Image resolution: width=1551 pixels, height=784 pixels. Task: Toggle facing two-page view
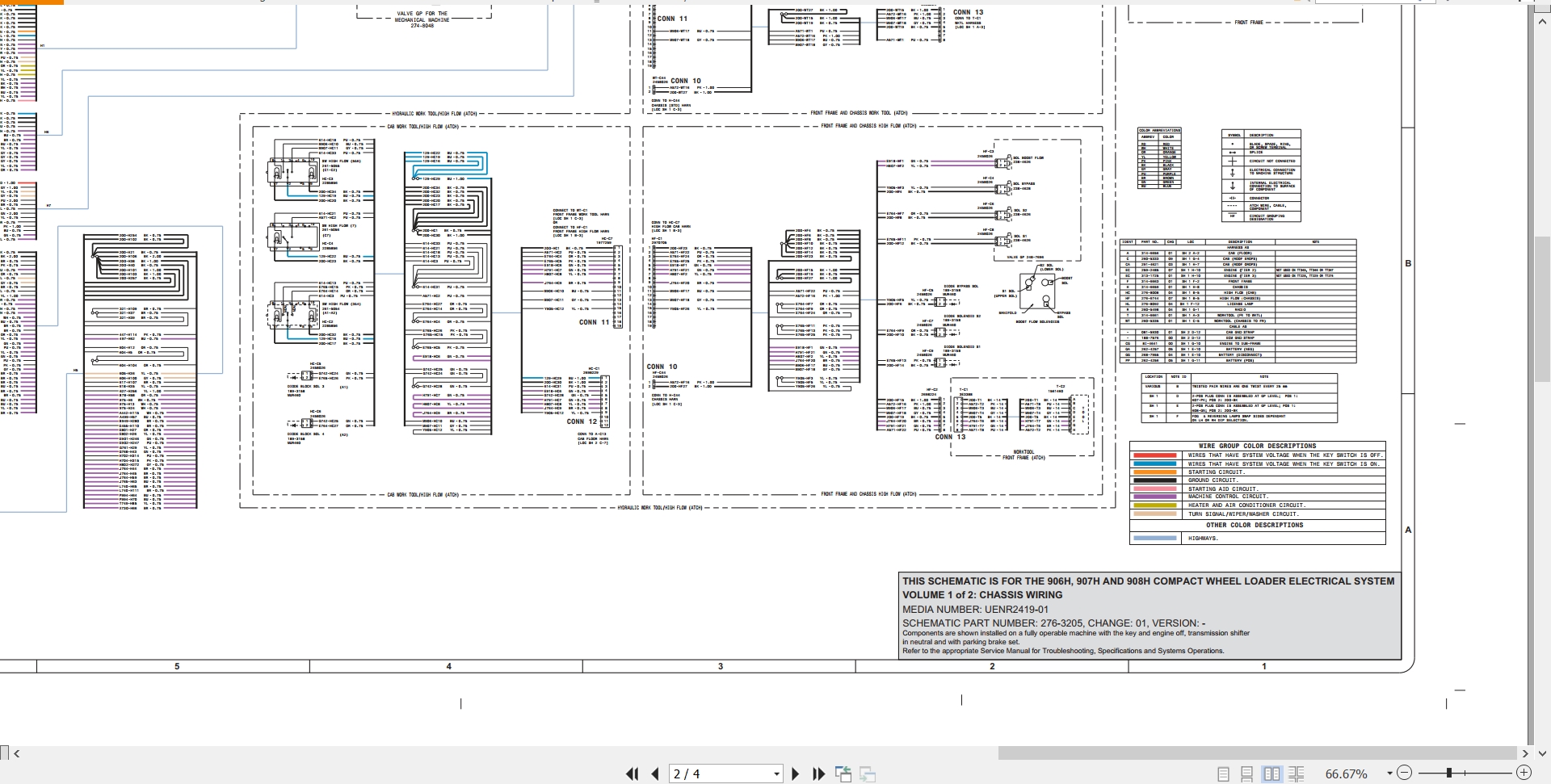(x=1271, y=774)
